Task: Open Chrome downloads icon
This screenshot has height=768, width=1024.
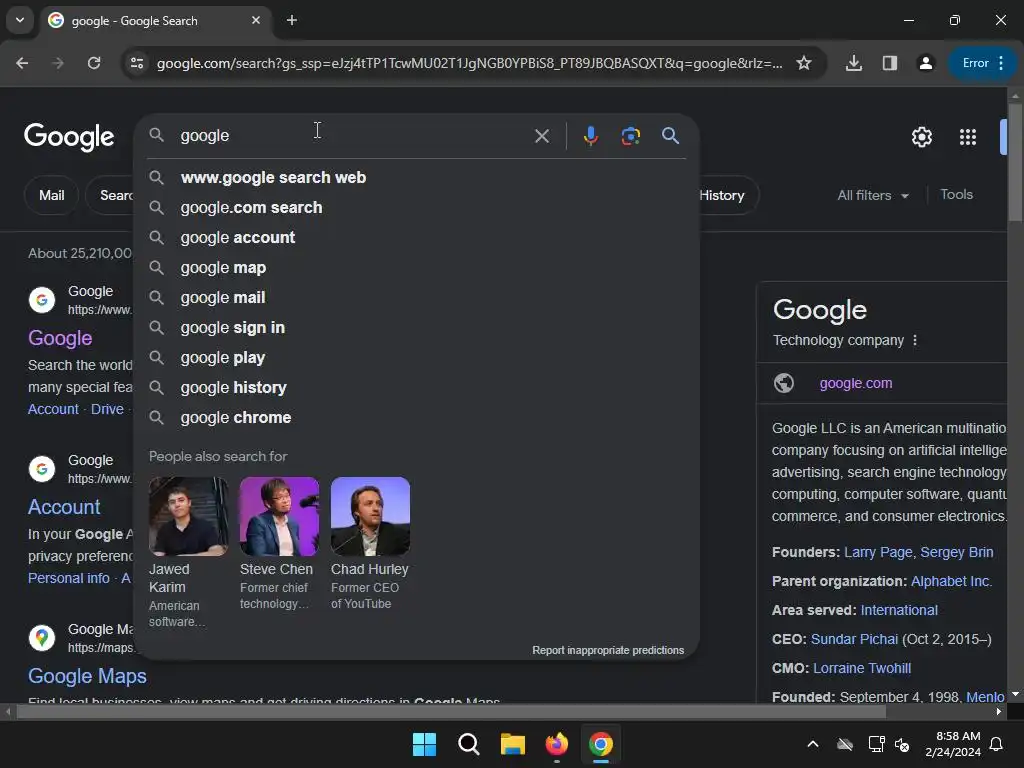Action: click(x=854, y=63)
